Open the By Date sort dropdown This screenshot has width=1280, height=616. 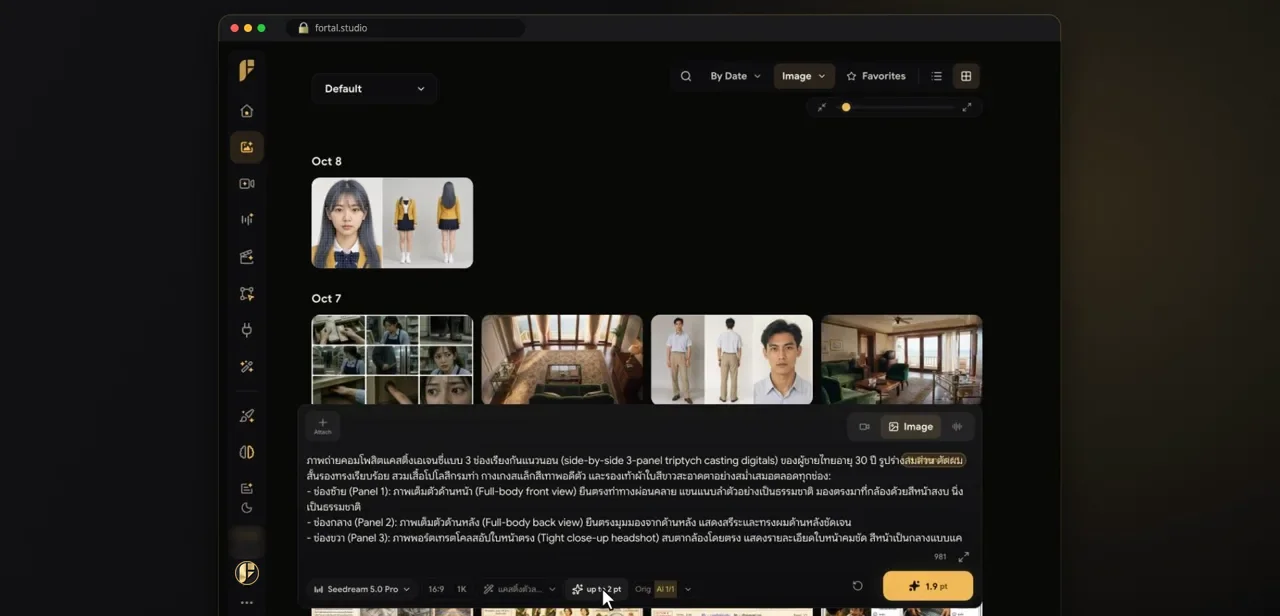coord(735,76)
